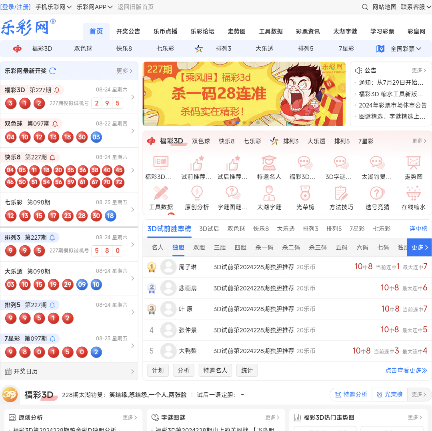Screen dimensions: 432x431
Task: Select the 3D试前胜率榜 tab
Action: 169,229
